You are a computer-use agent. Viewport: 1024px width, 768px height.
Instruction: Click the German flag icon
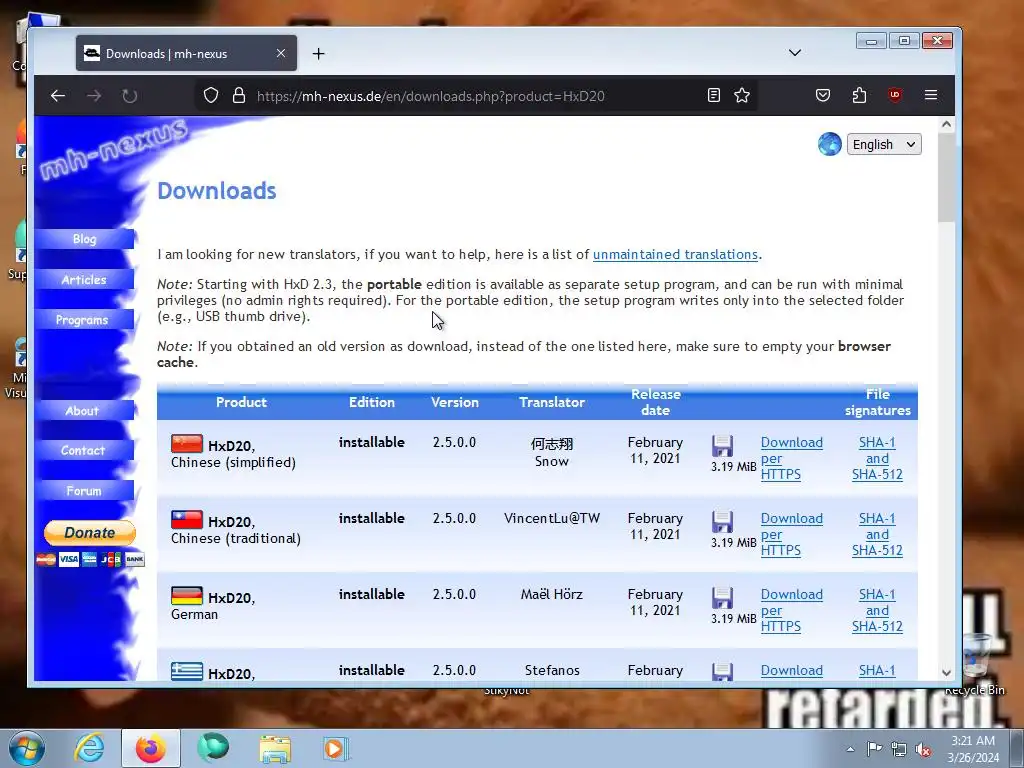tap(187, 596)
